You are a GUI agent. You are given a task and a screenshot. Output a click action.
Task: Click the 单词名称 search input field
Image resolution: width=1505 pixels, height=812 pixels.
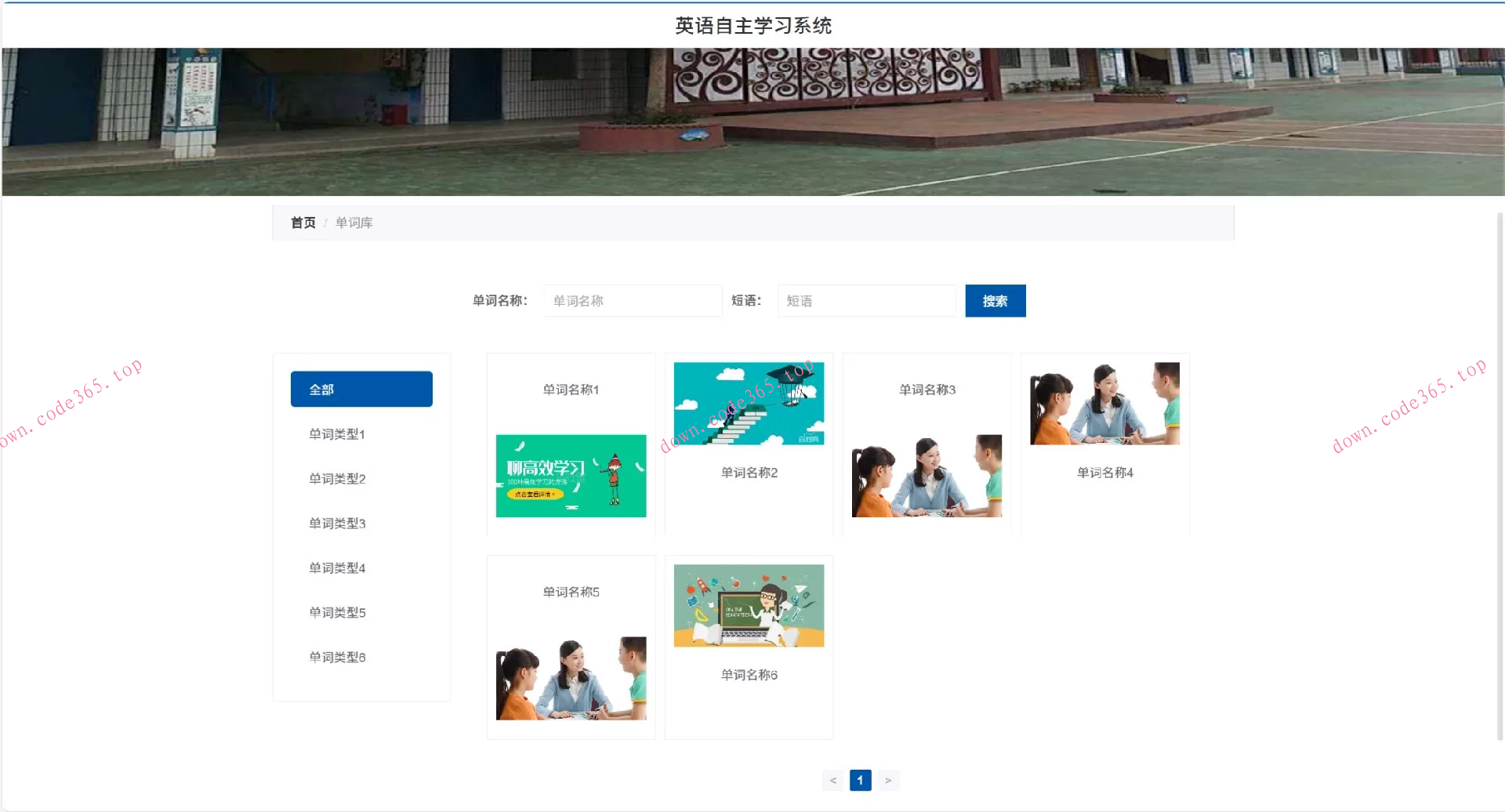(632, 300)
